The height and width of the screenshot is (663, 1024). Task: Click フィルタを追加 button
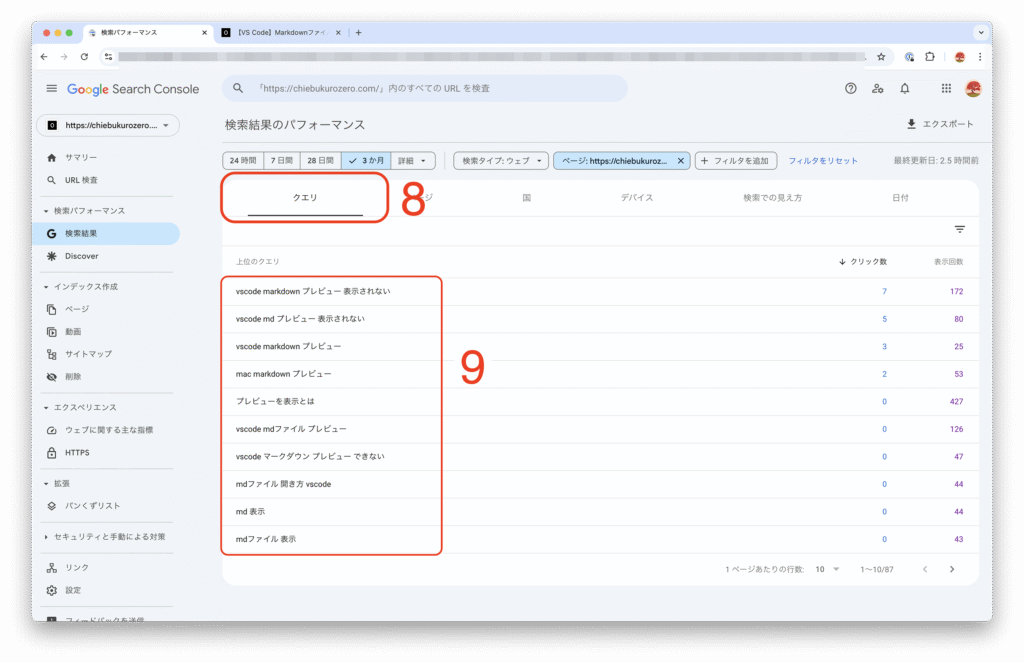click(736, 161)
